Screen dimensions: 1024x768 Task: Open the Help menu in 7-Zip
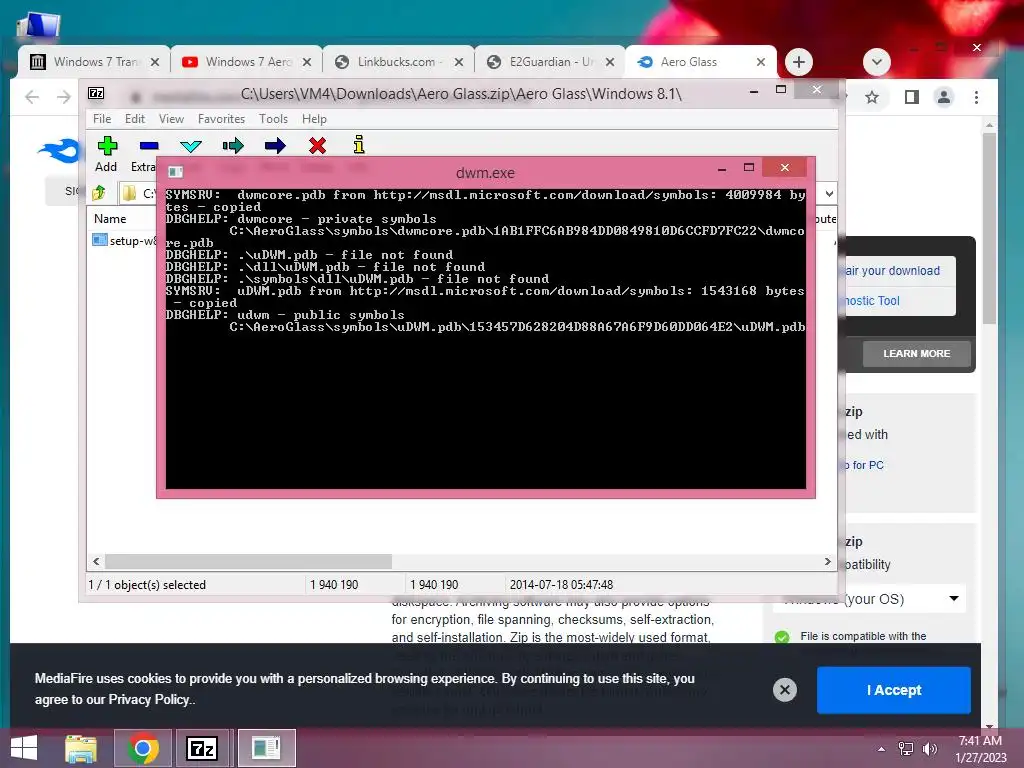(314, 119)
